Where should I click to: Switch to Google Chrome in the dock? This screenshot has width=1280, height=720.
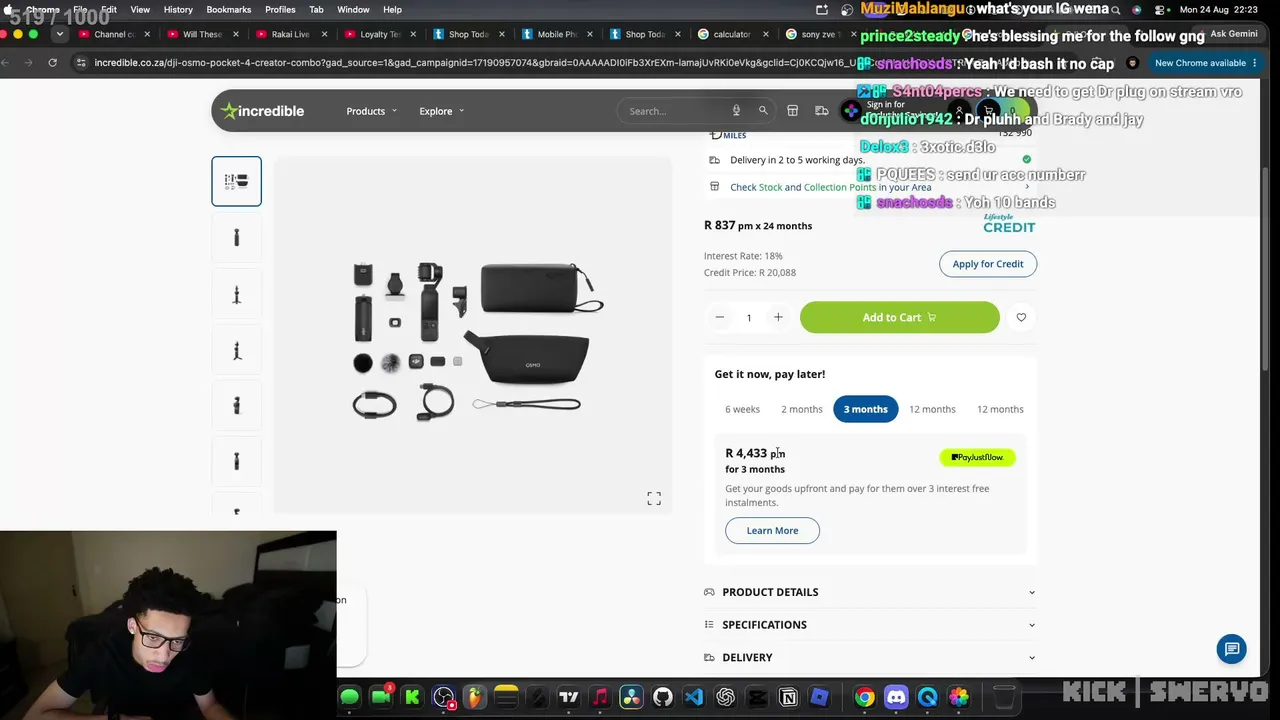tap(864, 697)
